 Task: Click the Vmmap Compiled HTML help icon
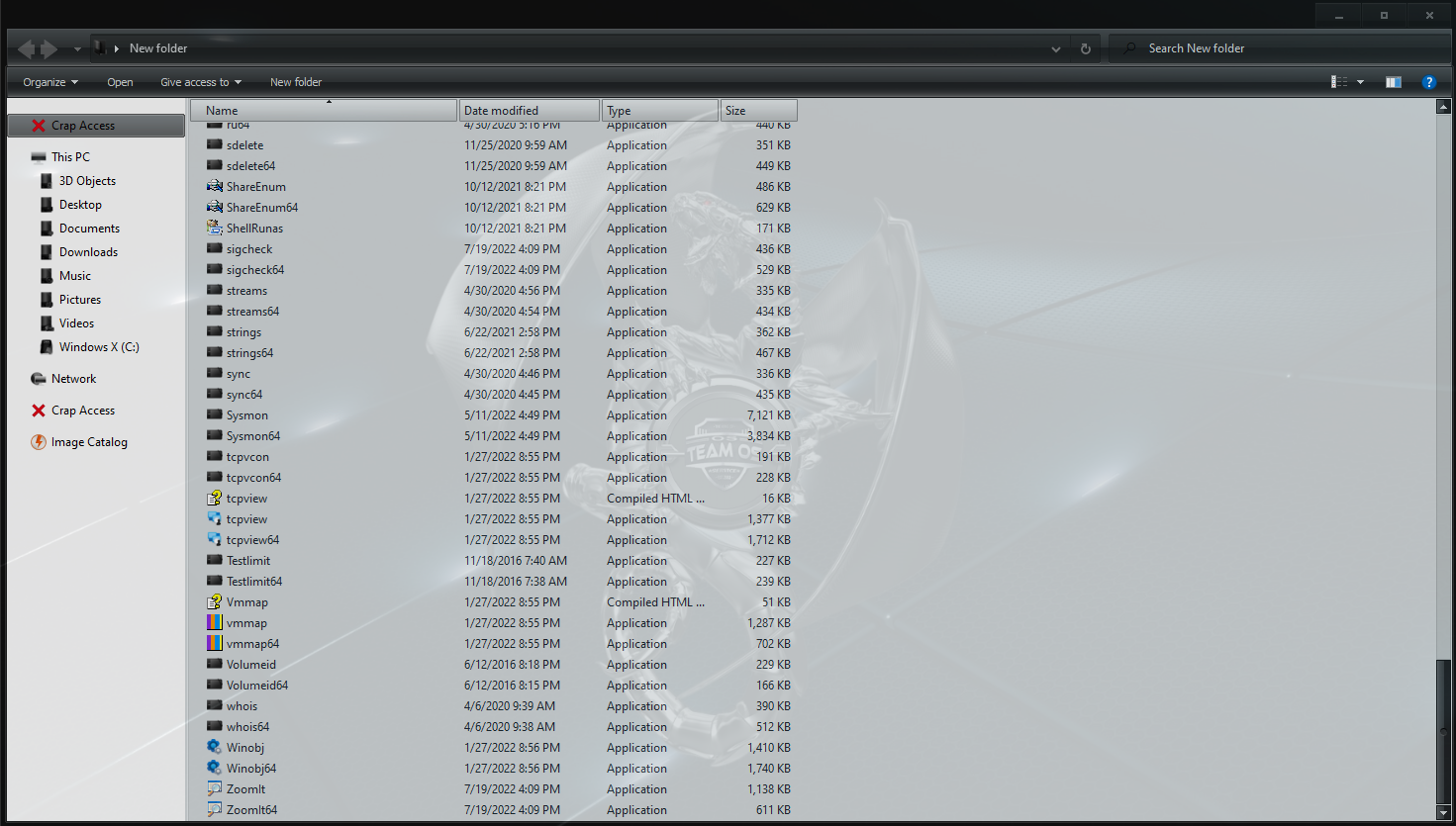tap(214, 601)
